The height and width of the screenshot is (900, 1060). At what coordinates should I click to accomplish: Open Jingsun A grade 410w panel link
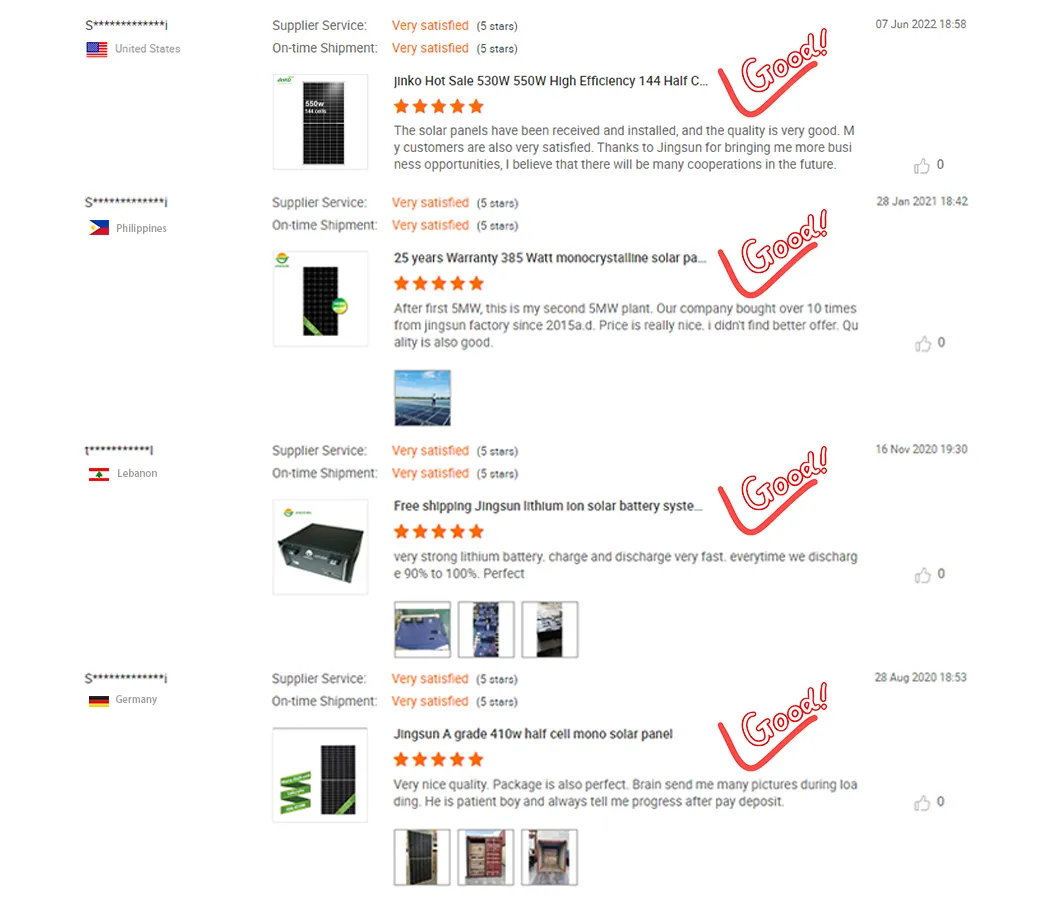click(533, 734)
